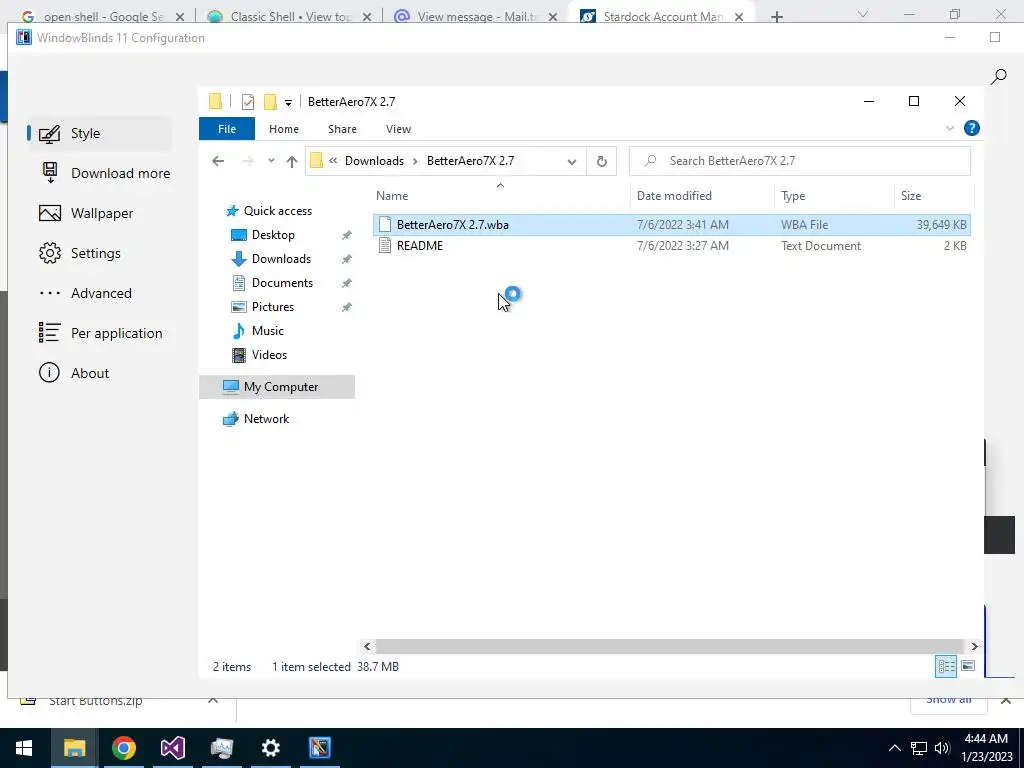Open WindowBlinds app from the taskbar
Viewport: 1024px width, 768px height.
pos(319,748)
